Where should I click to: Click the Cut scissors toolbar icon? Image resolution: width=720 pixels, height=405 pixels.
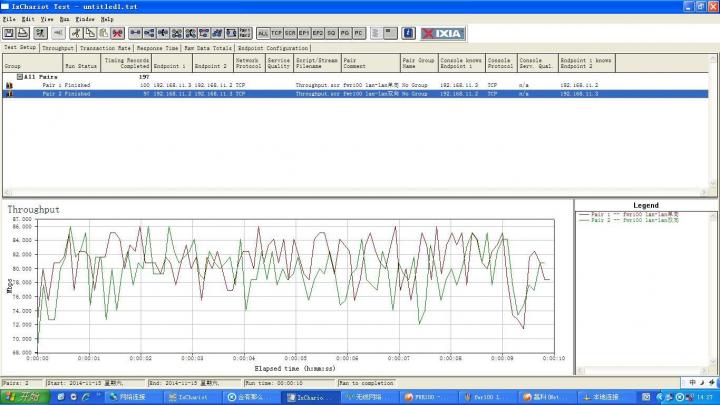coord(76,33)
